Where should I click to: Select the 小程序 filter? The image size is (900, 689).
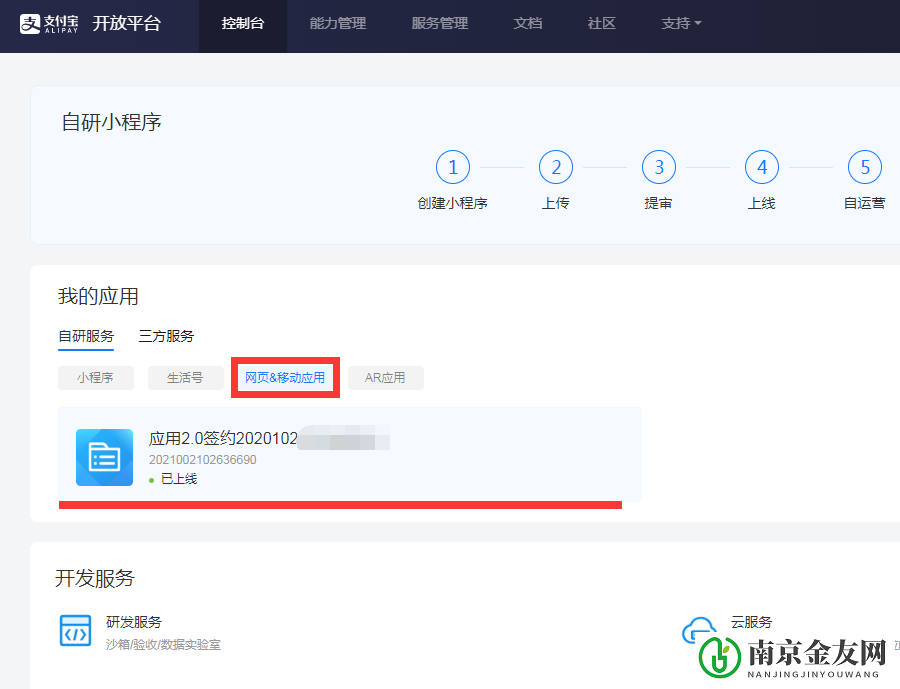pyautogui.click(x=96, y=377)
